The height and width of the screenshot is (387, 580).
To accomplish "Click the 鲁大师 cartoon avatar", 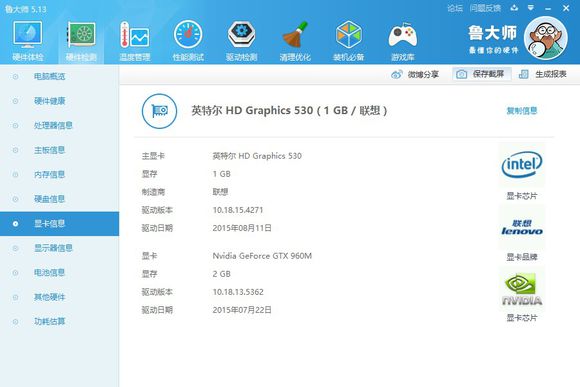I will point(546,38).
